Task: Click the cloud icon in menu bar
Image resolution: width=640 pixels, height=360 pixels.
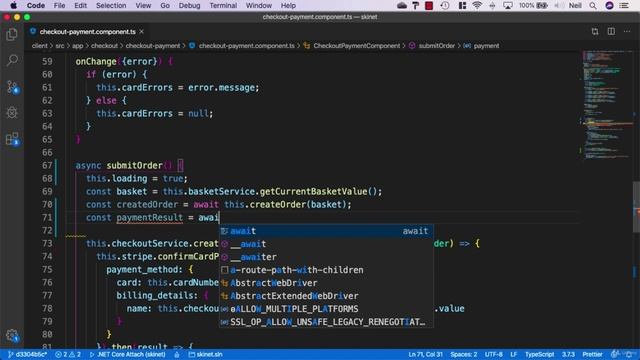Action: point(402,5)
